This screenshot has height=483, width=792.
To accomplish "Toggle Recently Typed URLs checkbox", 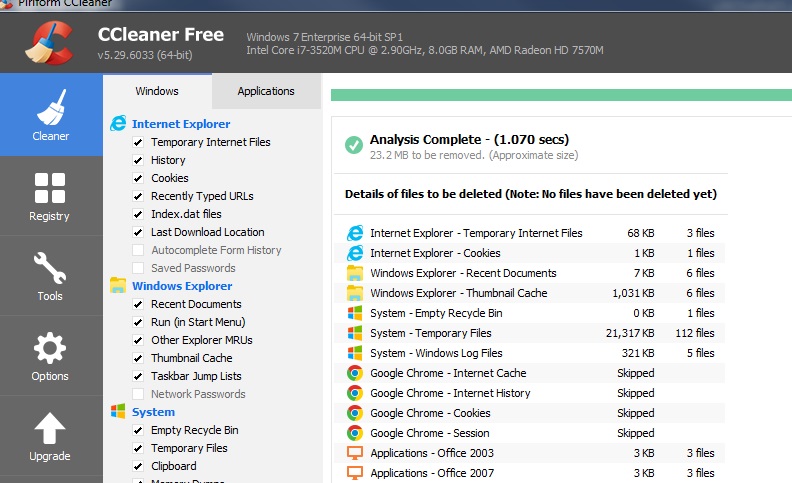I will (138, 196).
